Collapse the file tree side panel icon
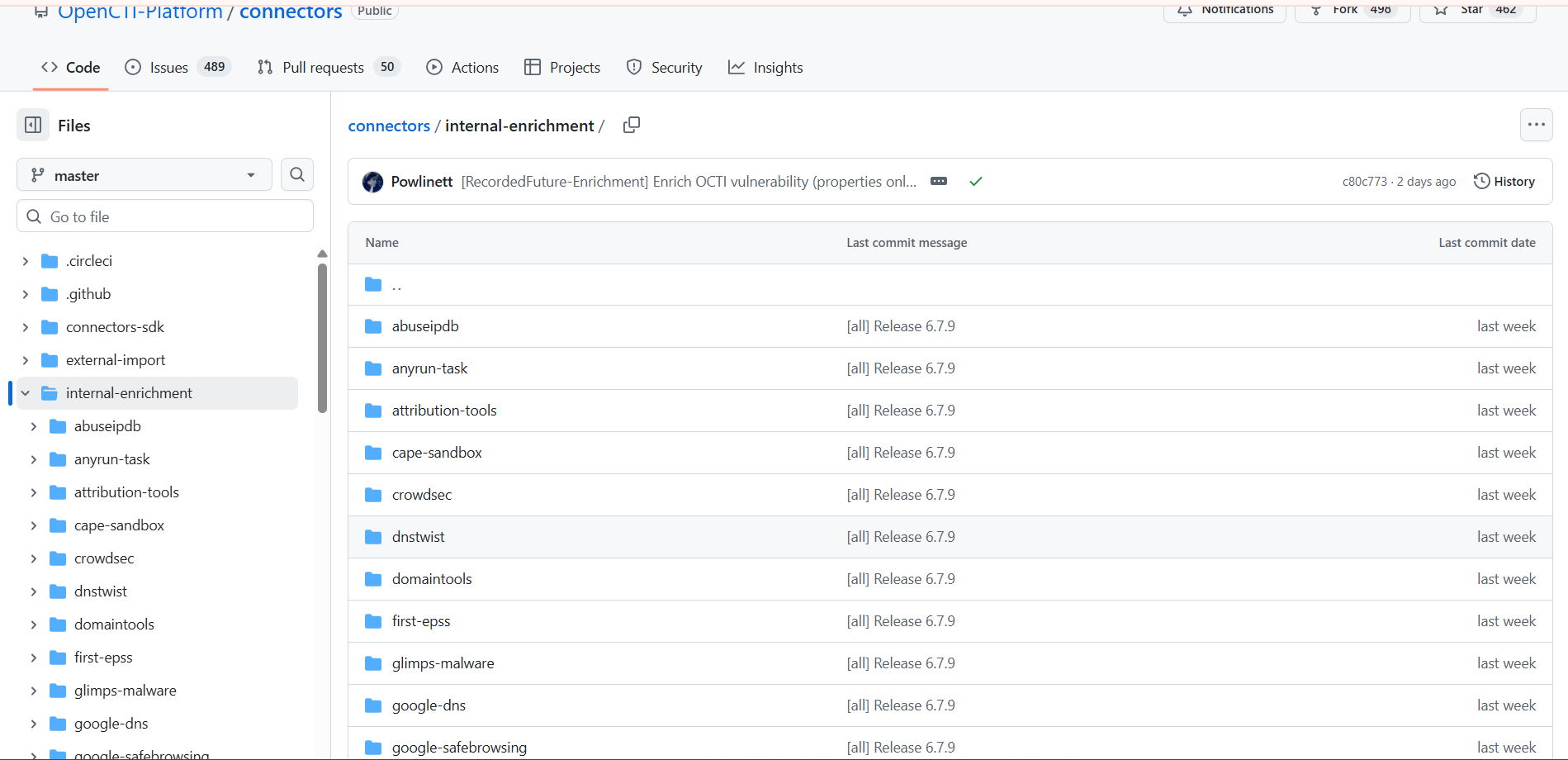Screen dimensions: 1568x760 (33, 125)
